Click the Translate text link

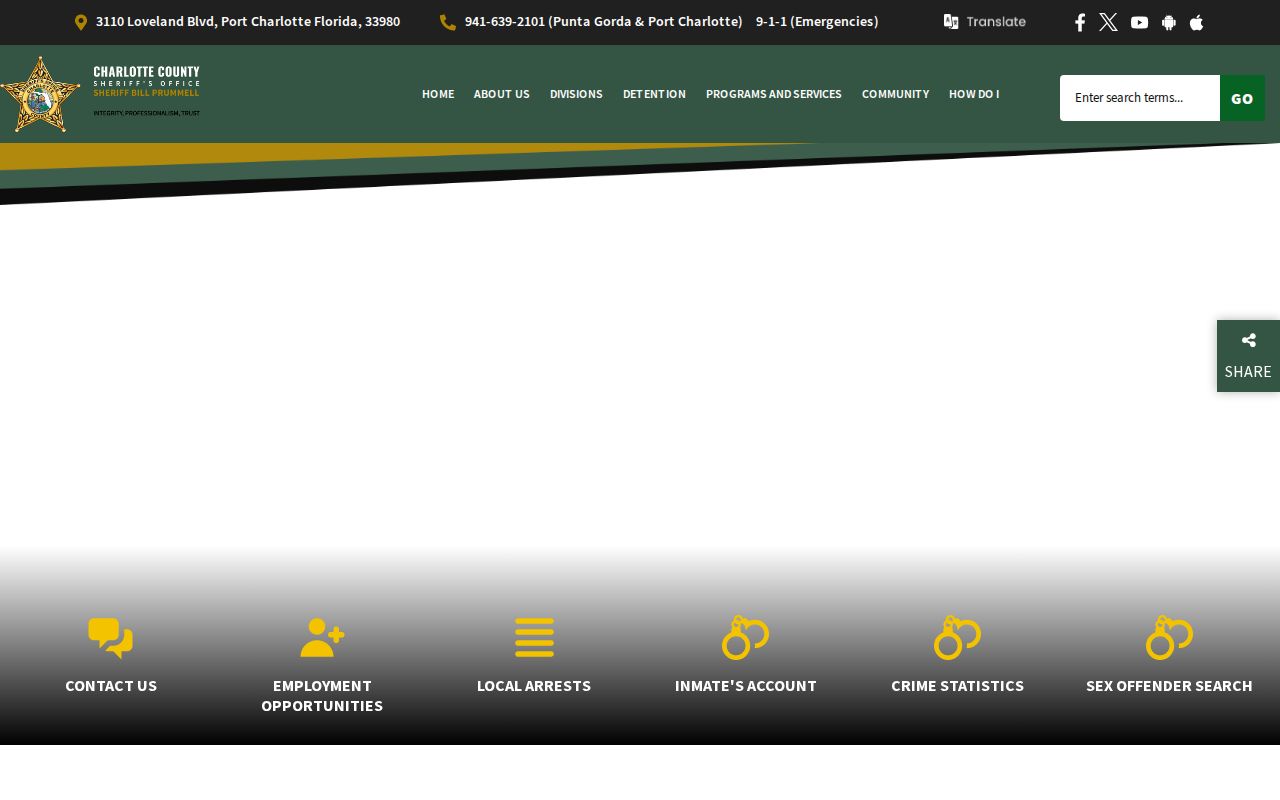click(996, 22)
